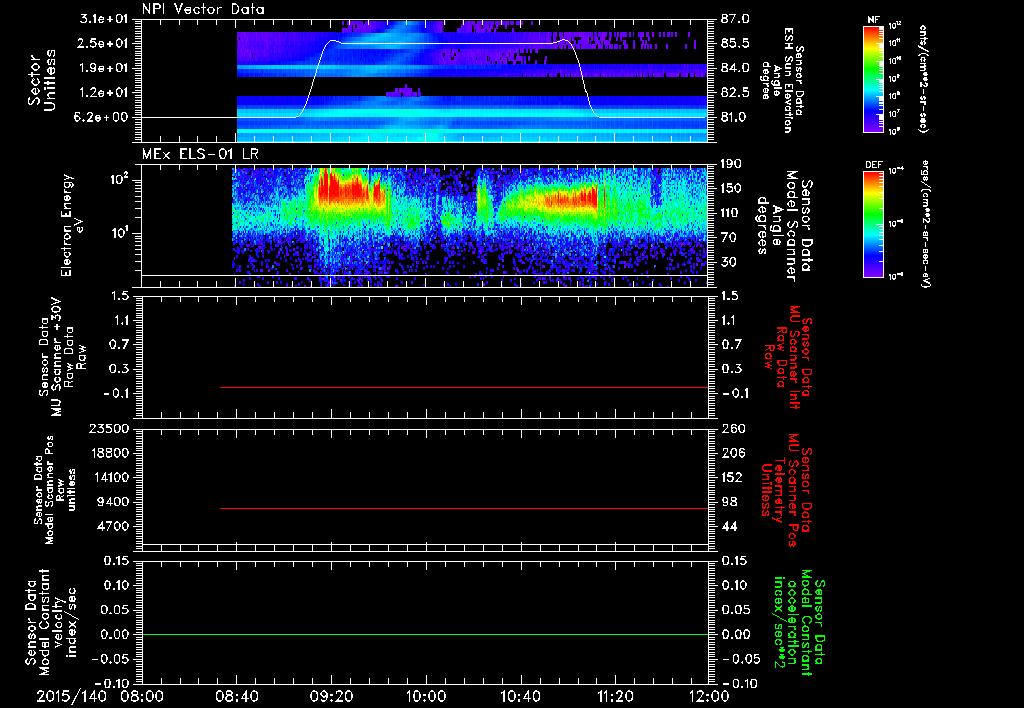Click the "12:00" time axis label

[709, 696]
